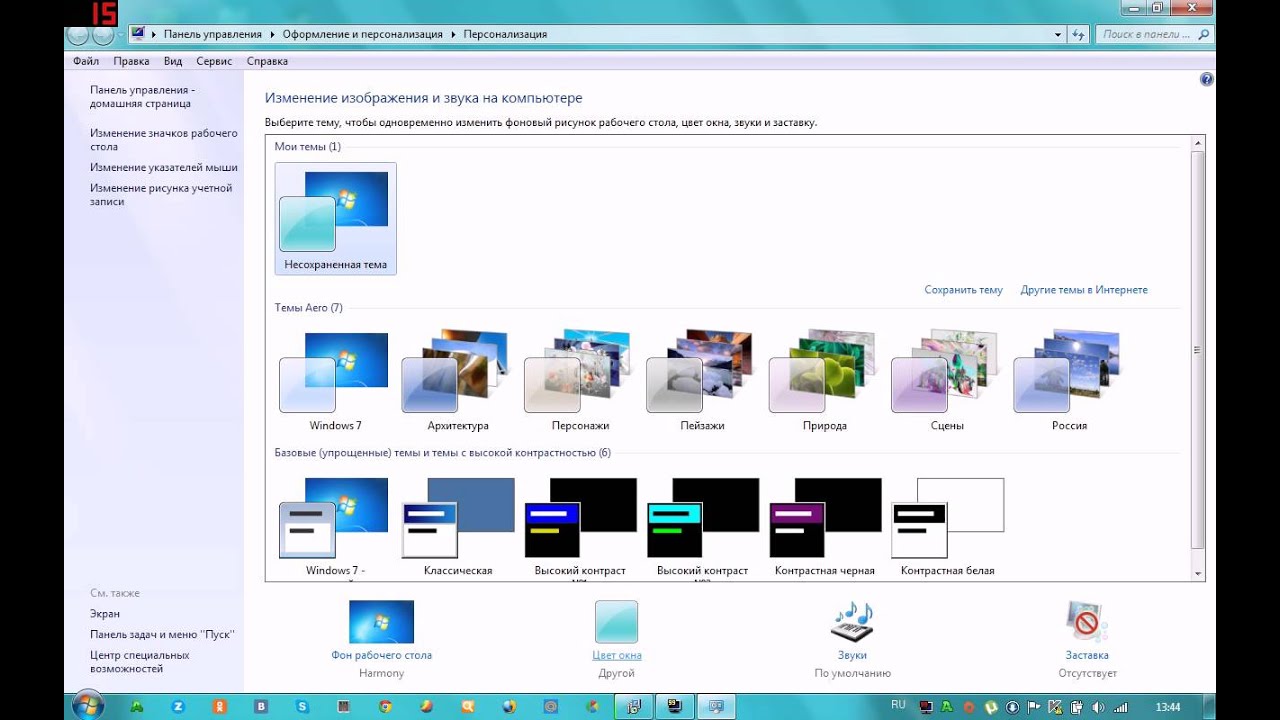Select the Windows 7 Aero theme
The height and width of the screenshot is (720, 1280).
click(x=335, y=382)
